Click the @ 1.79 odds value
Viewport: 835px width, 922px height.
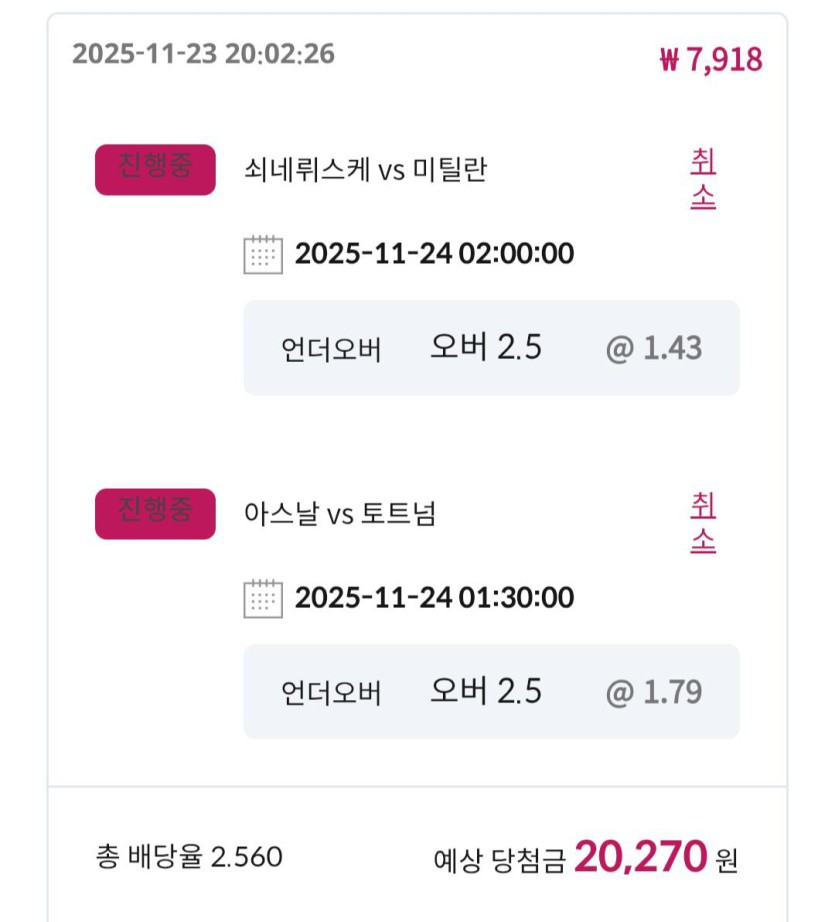pyautogui.click(x=654, y=692)
